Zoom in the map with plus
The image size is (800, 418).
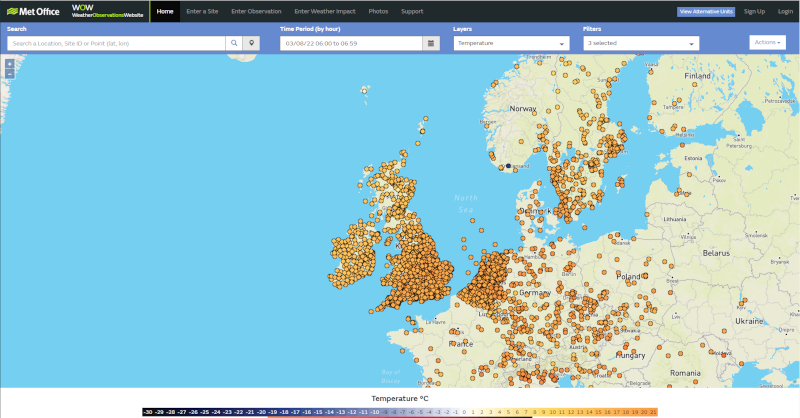10,64
